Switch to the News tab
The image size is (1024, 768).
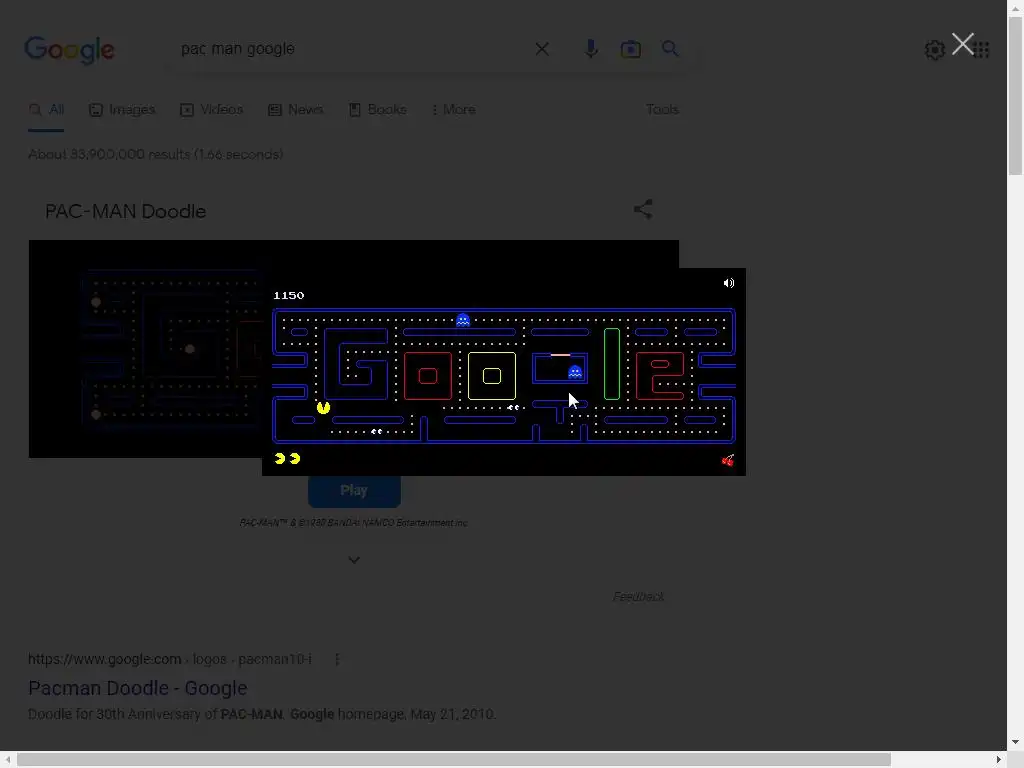click(x=295, y=110)
